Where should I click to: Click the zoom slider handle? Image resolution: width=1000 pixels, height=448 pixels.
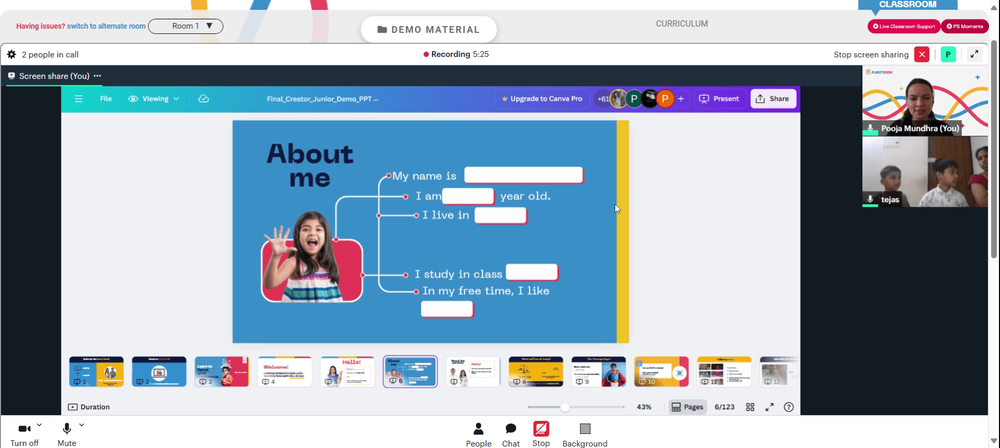[564, 407]
